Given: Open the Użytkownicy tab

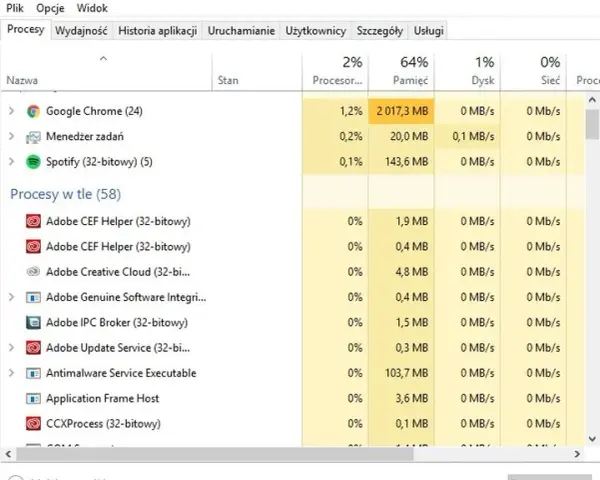Looking at the screenshot, I should pos(316,31).
